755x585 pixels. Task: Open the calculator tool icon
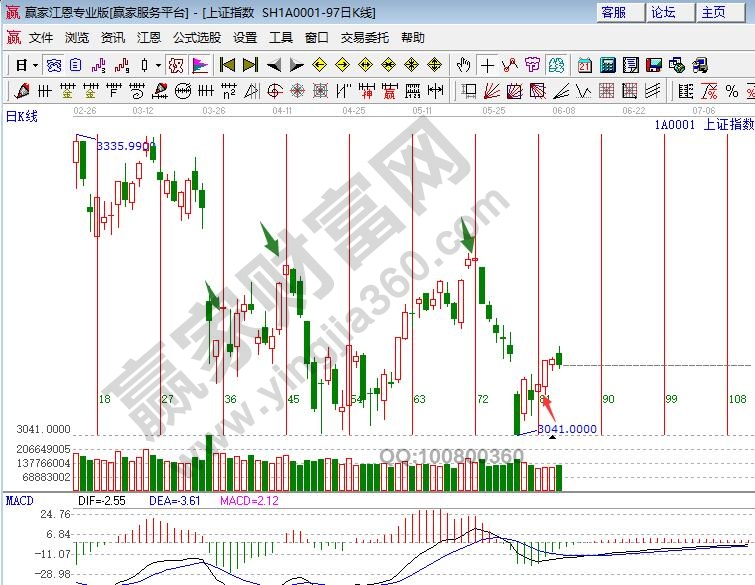(607, 65)
